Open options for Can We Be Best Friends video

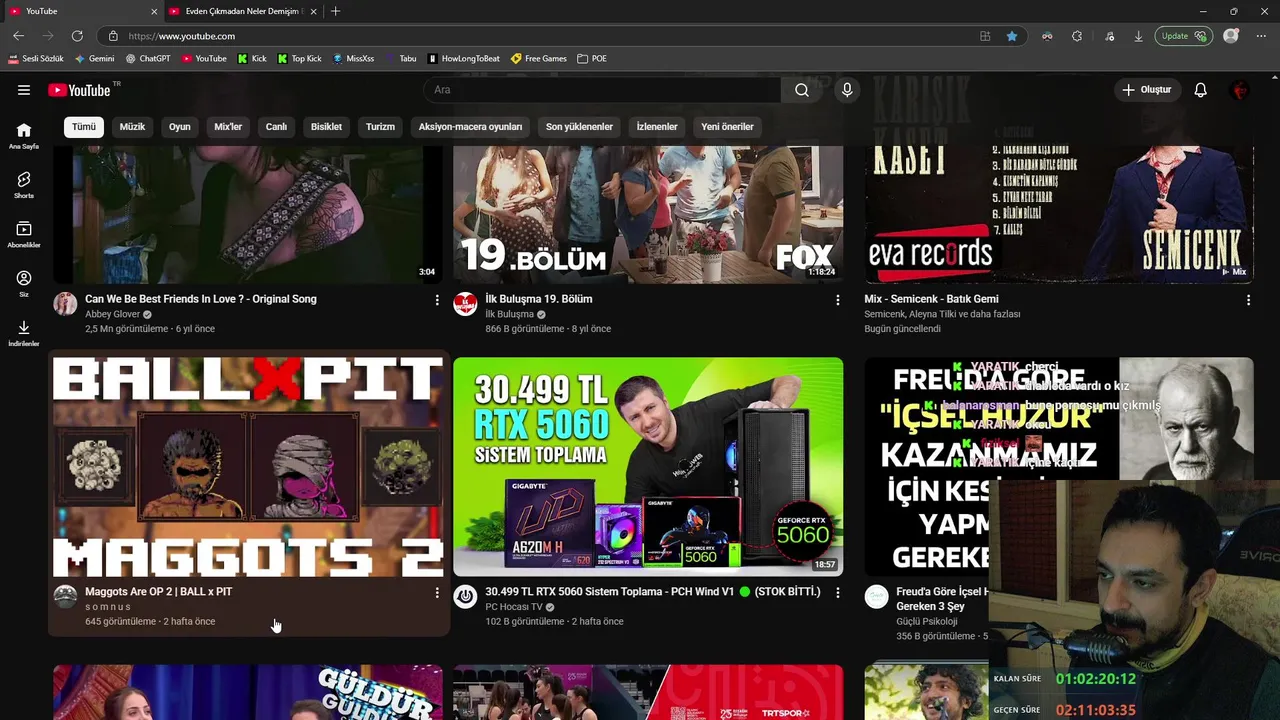click(x=437, y=300)
